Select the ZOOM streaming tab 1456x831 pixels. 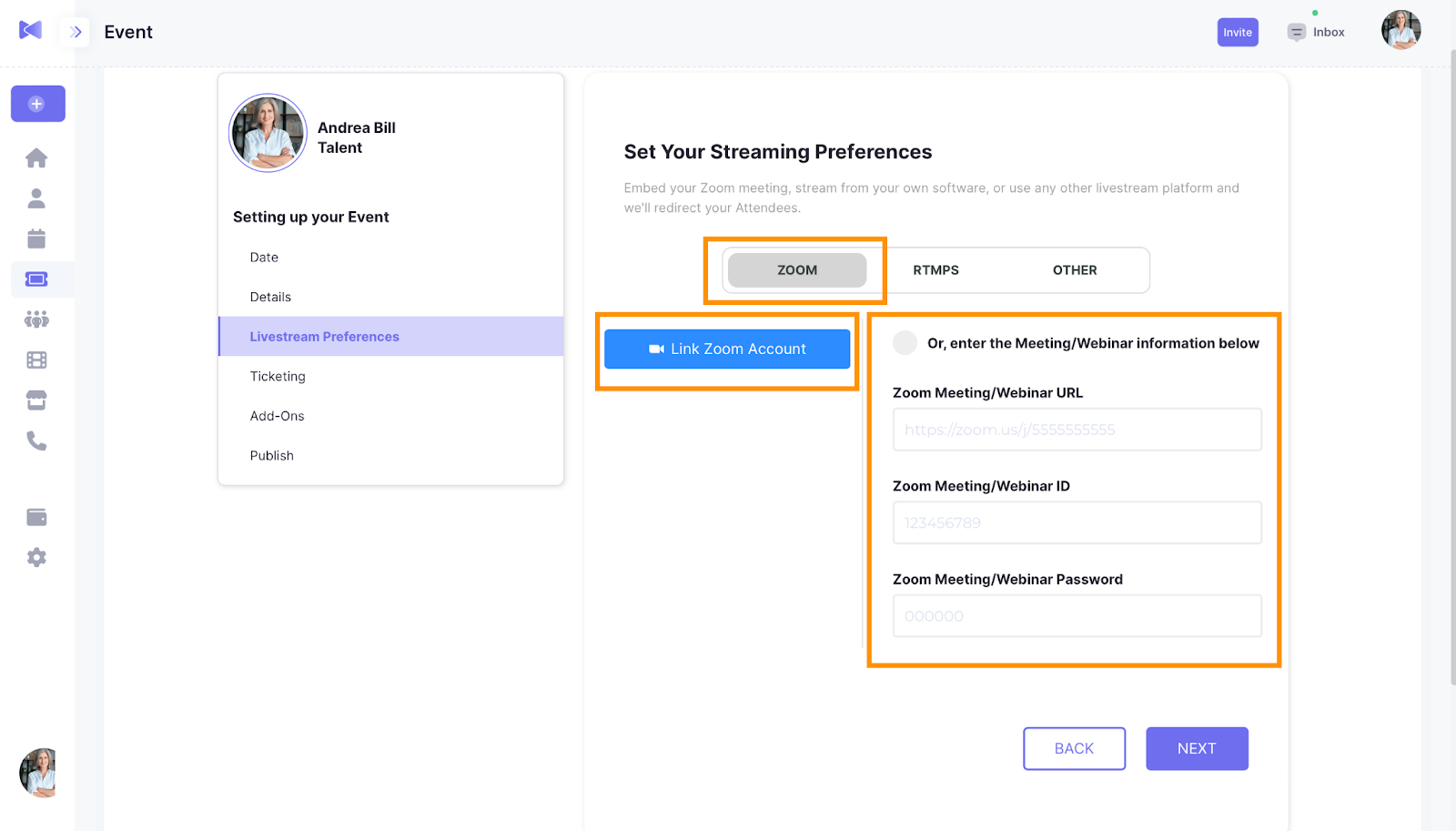click(797, 270)
